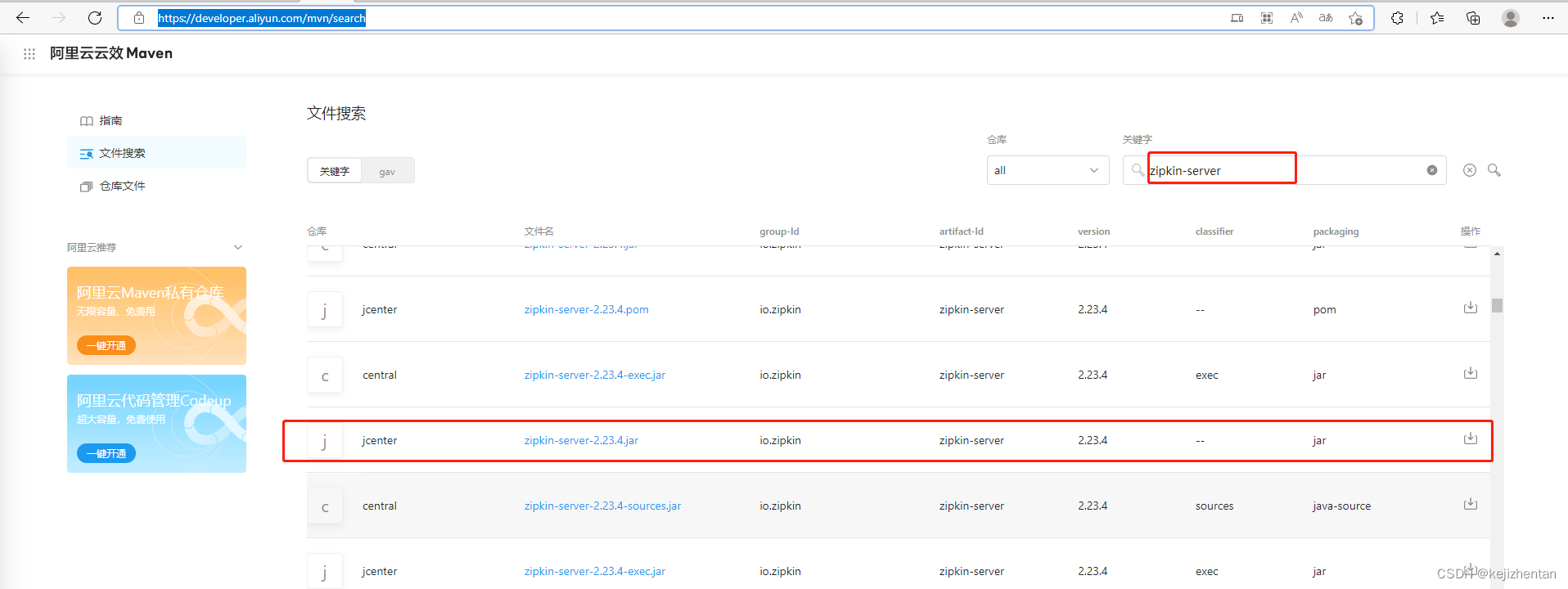The height and width of the screenshot is (589, 1568).
Task: View site info via the lock icon
Action: pos(139,18)
